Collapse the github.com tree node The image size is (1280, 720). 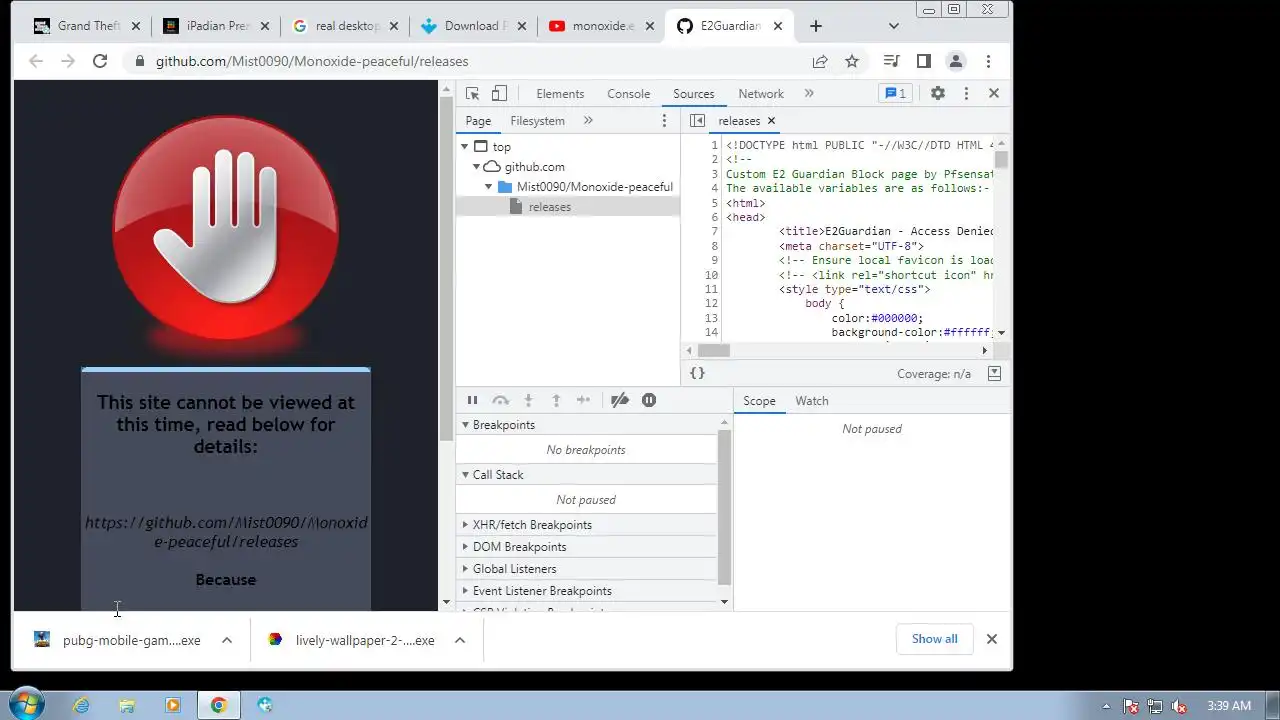[x=478, y=167]
